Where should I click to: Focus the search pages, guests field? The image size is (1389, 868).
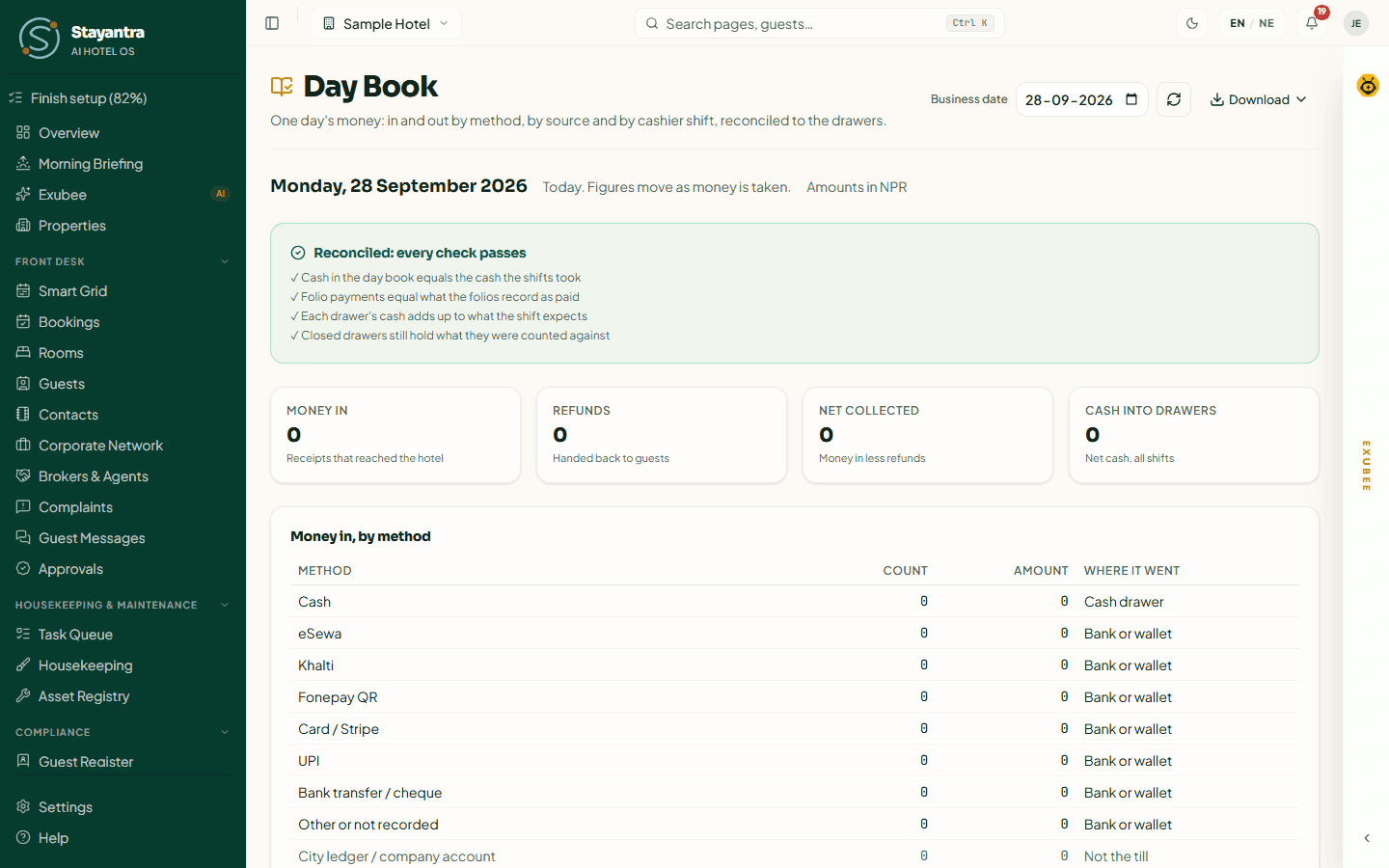point(820,23)
